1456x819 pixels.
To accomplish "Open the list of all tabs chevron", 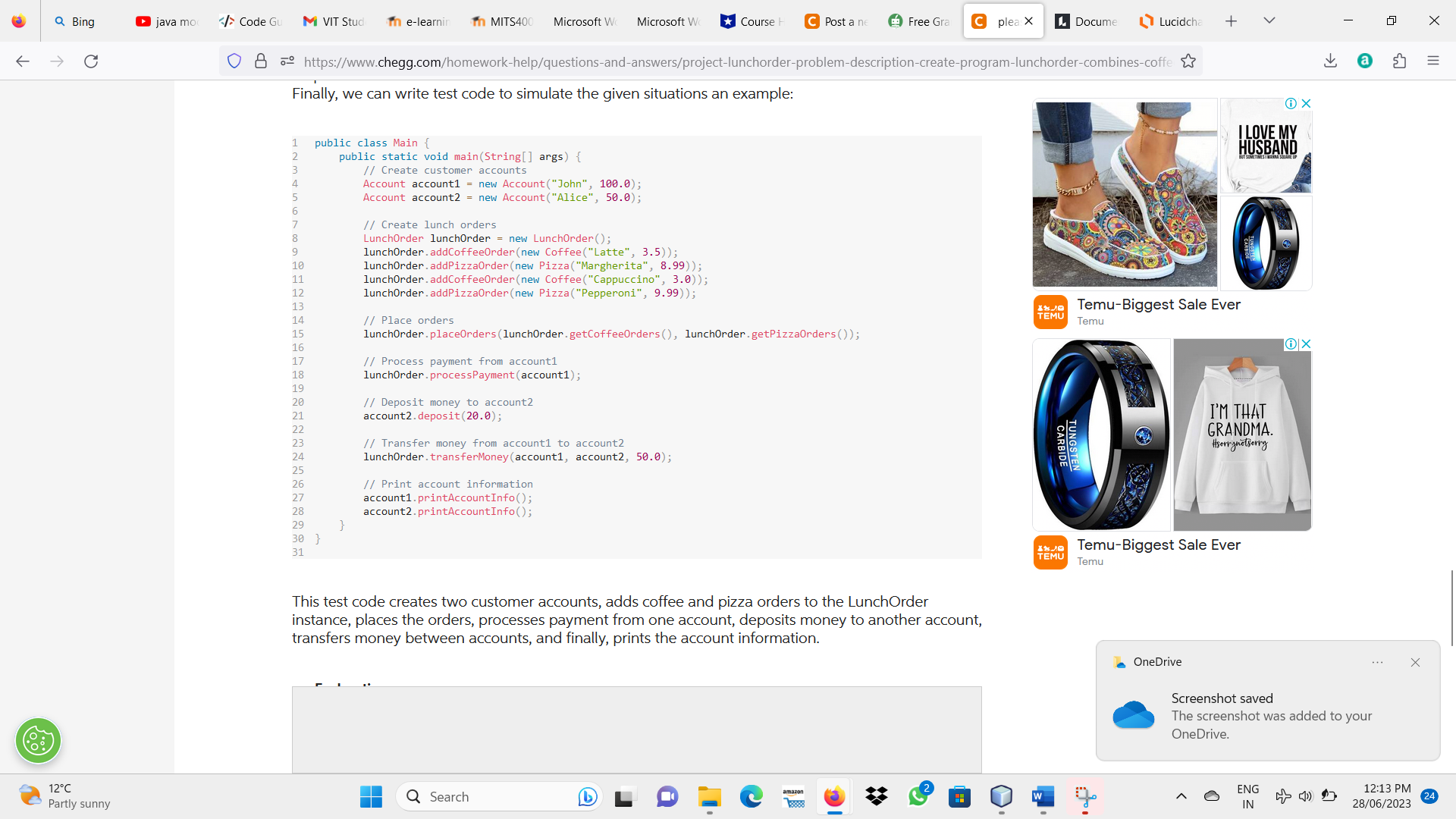I will point(1269,20).
